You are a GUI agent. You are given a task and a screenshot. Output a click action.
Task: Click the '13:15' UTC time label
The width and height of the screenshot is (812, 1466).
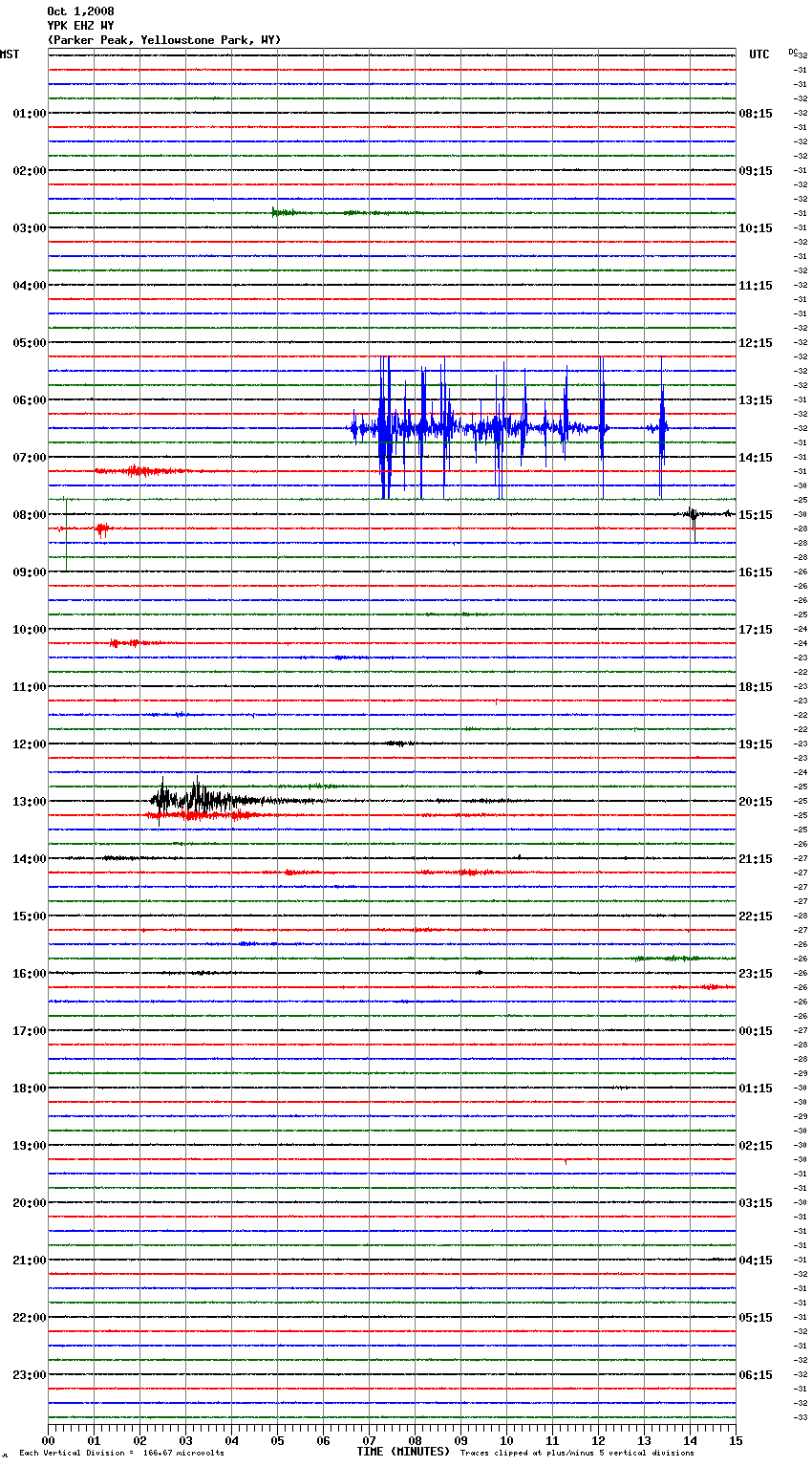pos(756,400)
